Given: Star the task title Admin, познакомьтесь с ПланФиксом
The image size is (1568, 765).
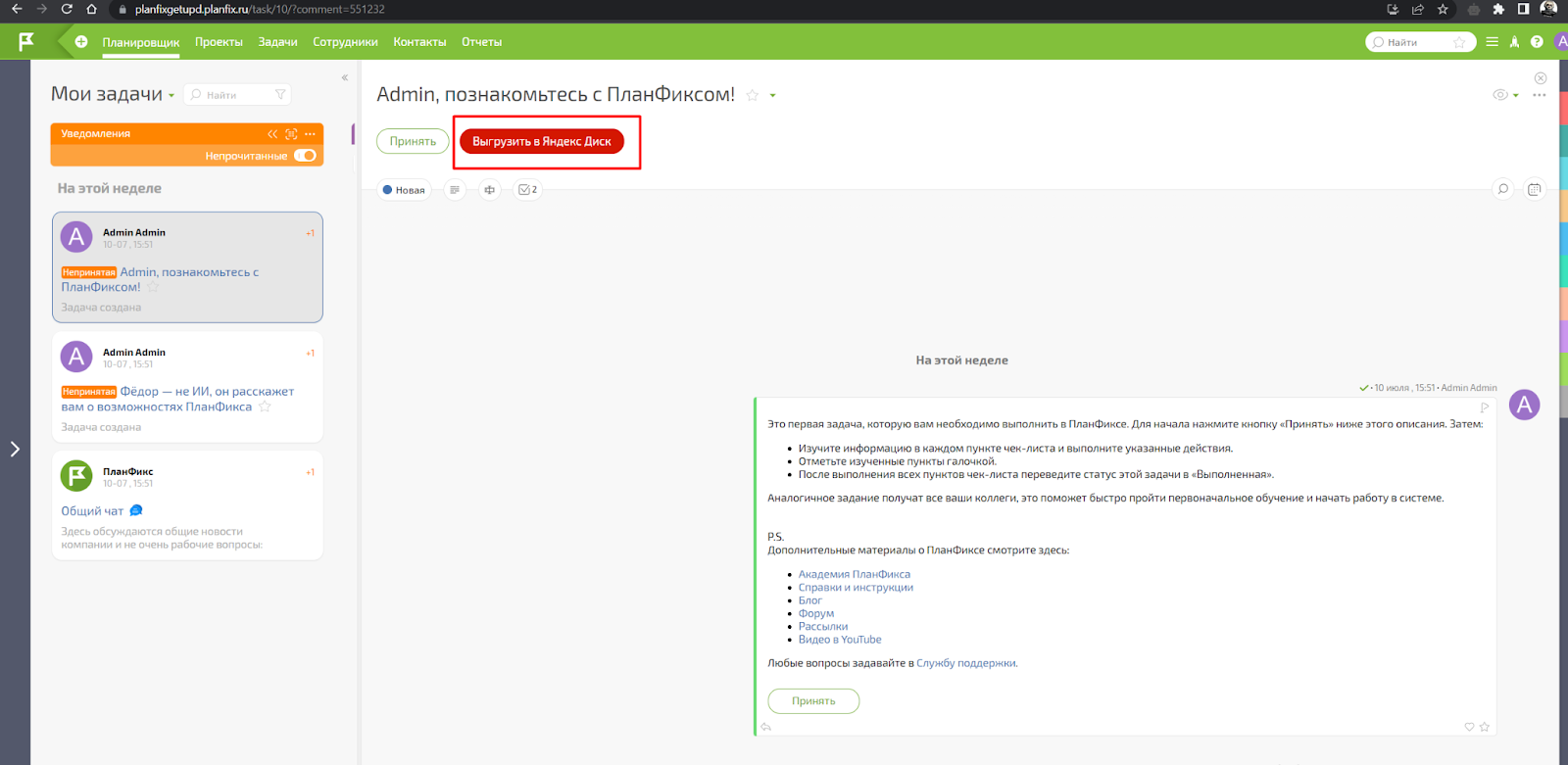Looking at the screenshot, I should coord(753,95).
